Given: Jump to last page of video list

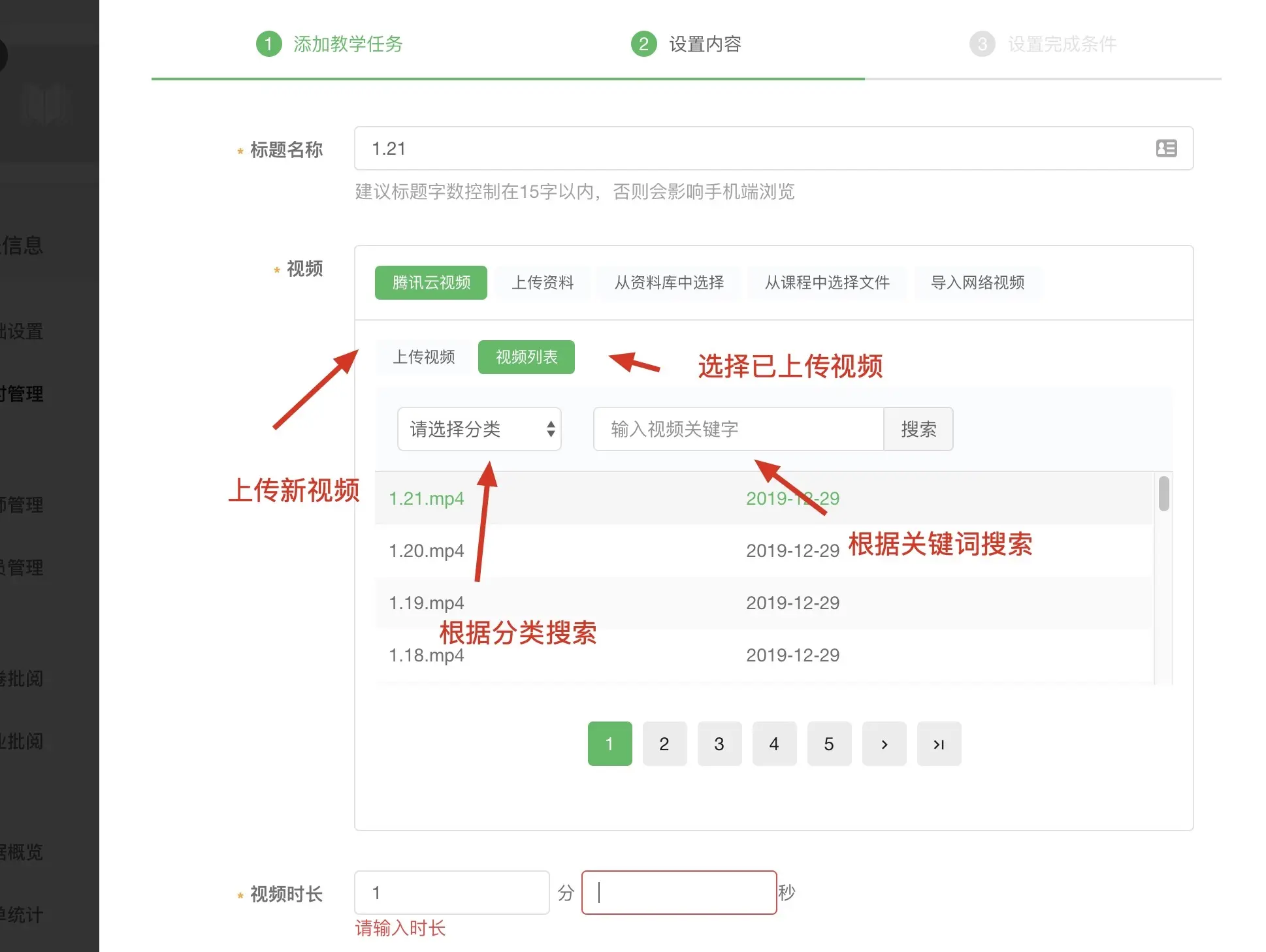Looking at the screenshot, I should click(939, 744).
